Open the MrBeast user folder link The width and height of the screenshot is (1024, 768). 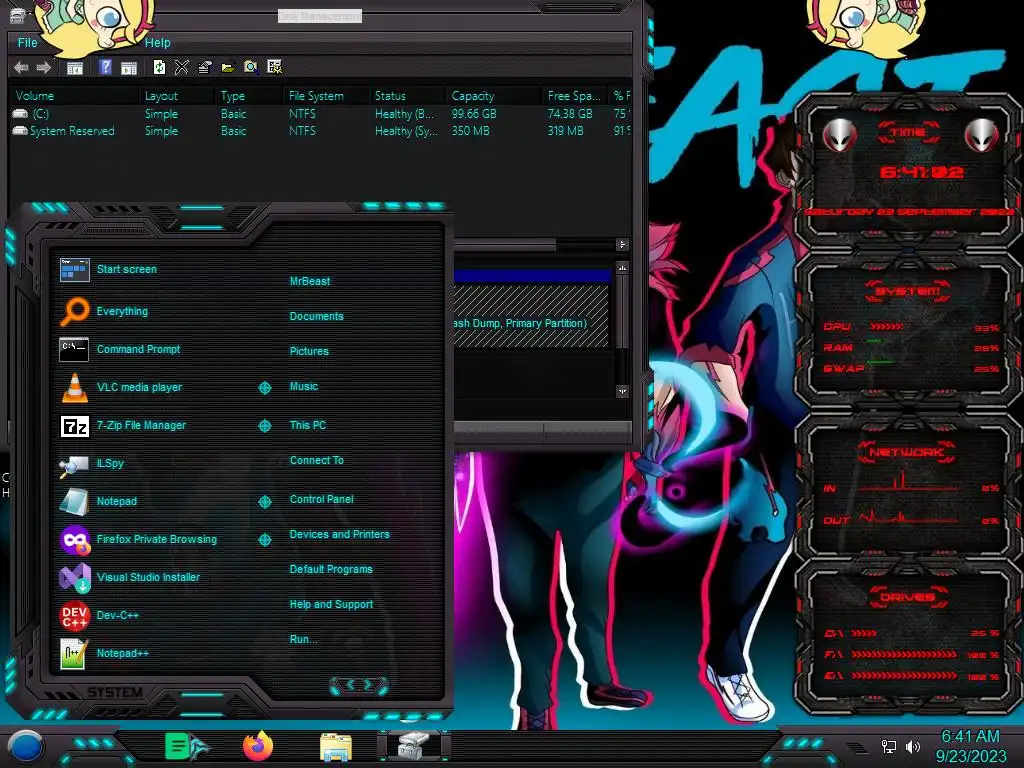pos(310,281)
